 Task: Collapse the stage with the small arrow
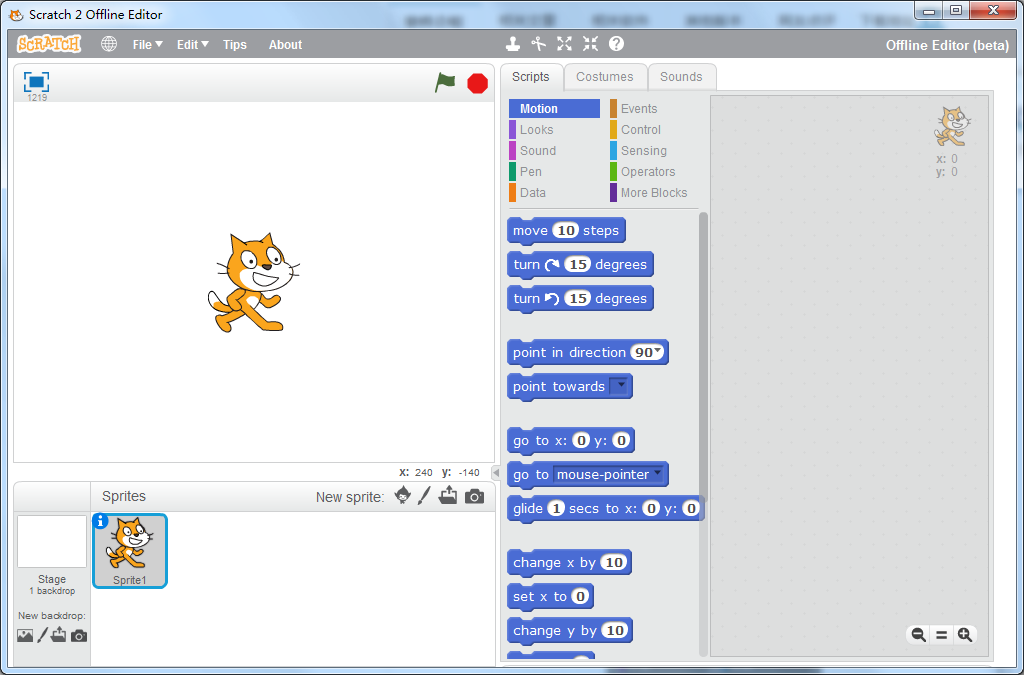coord(496,472)
